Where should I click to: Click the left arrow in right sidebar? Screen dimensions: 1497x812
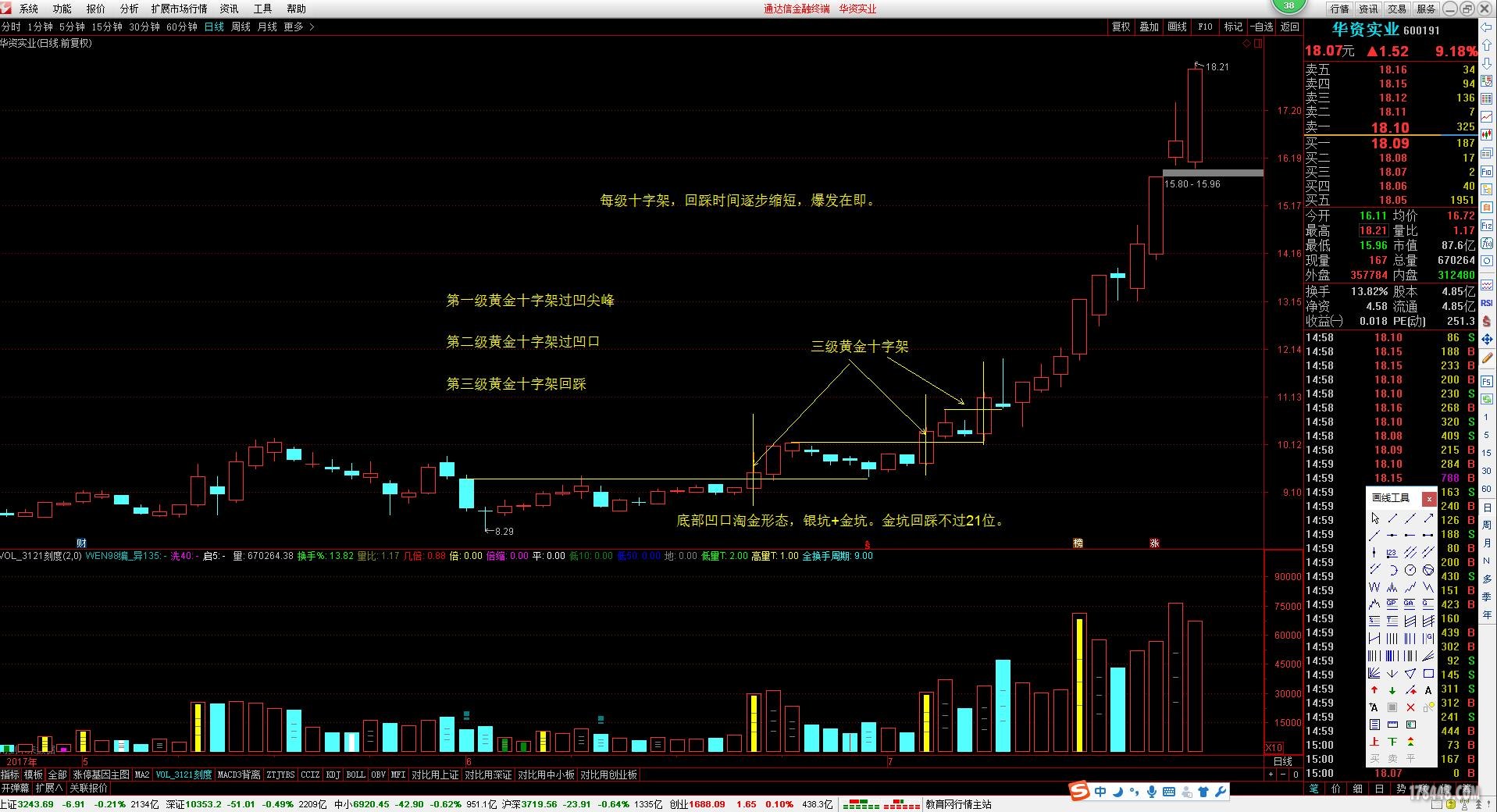click(1487, 27)
